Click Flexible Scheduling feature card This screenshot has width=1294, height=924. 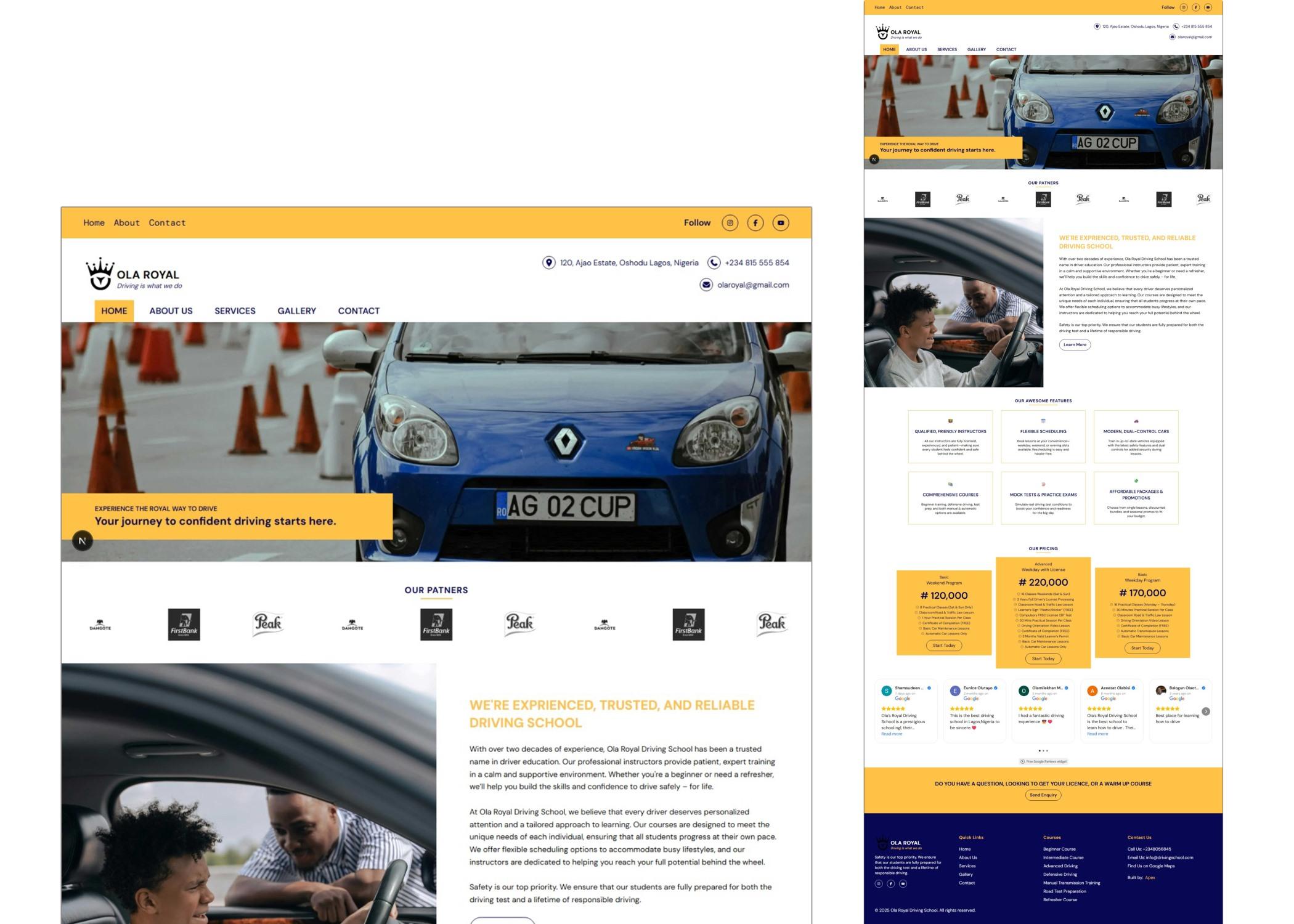pos(1043,437)
